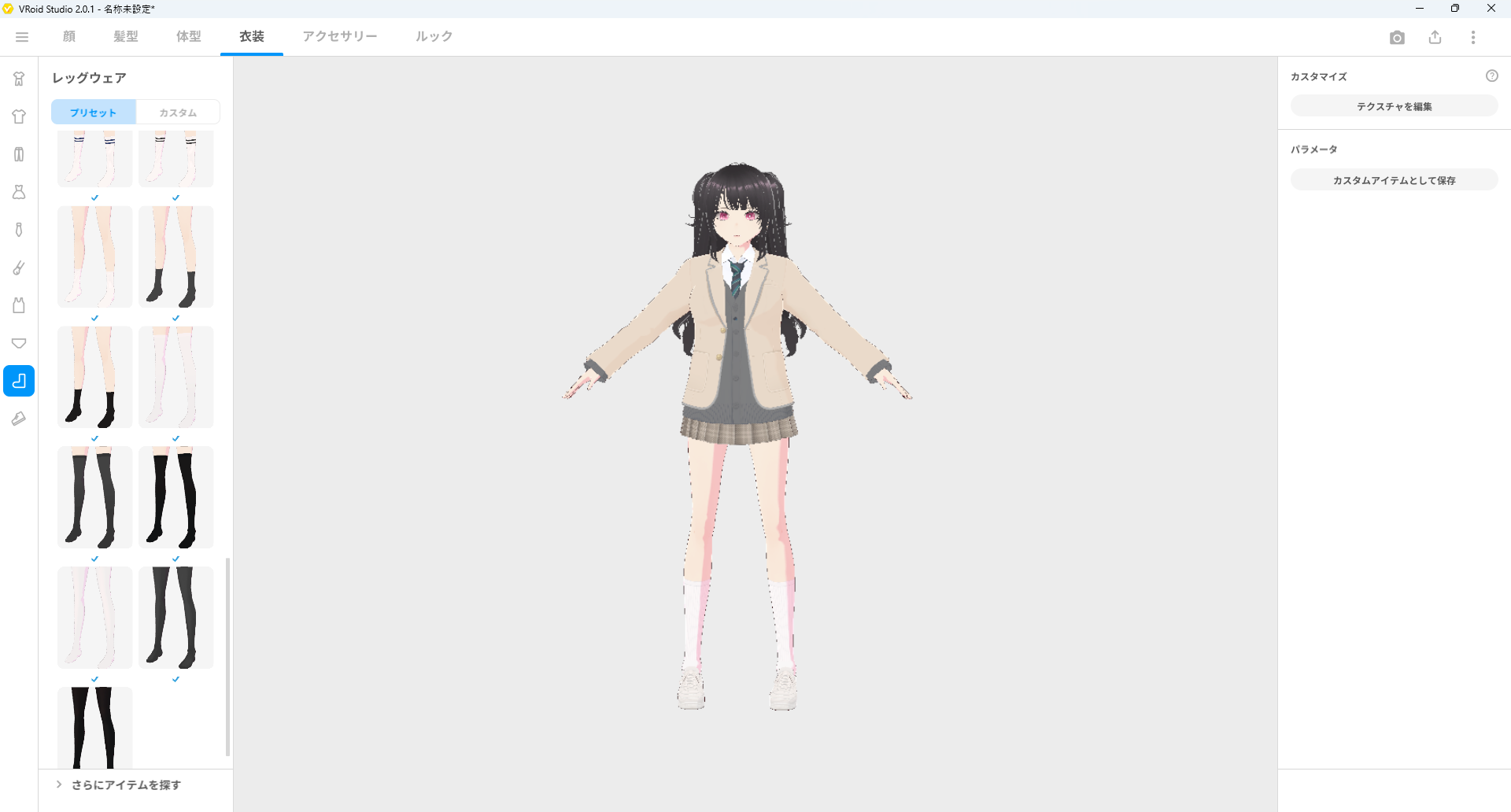Switch to the 髪型 hairstyle tab
This screenshot has width=1511, height=812.
coord(125,36)
